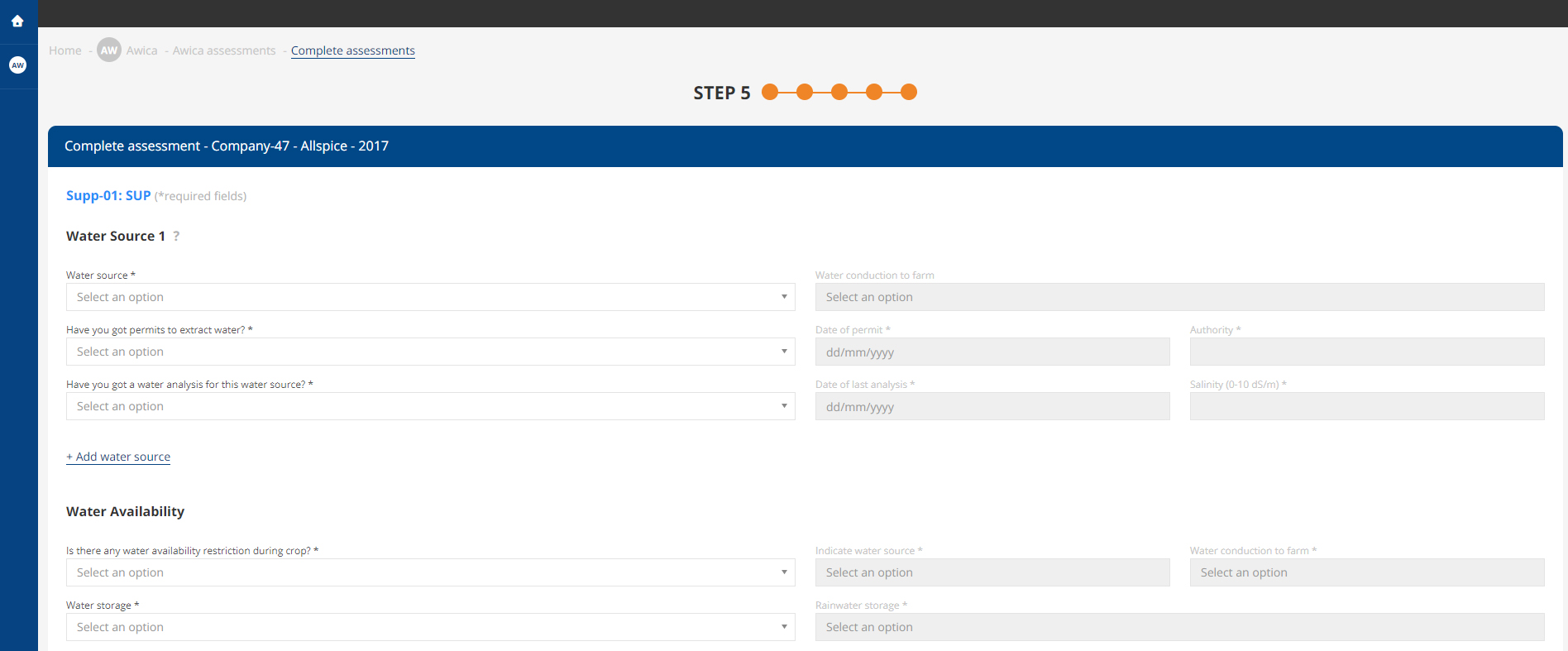1568x651 pixels.
Task: Click the Add water source link
Action: [118, 457]
